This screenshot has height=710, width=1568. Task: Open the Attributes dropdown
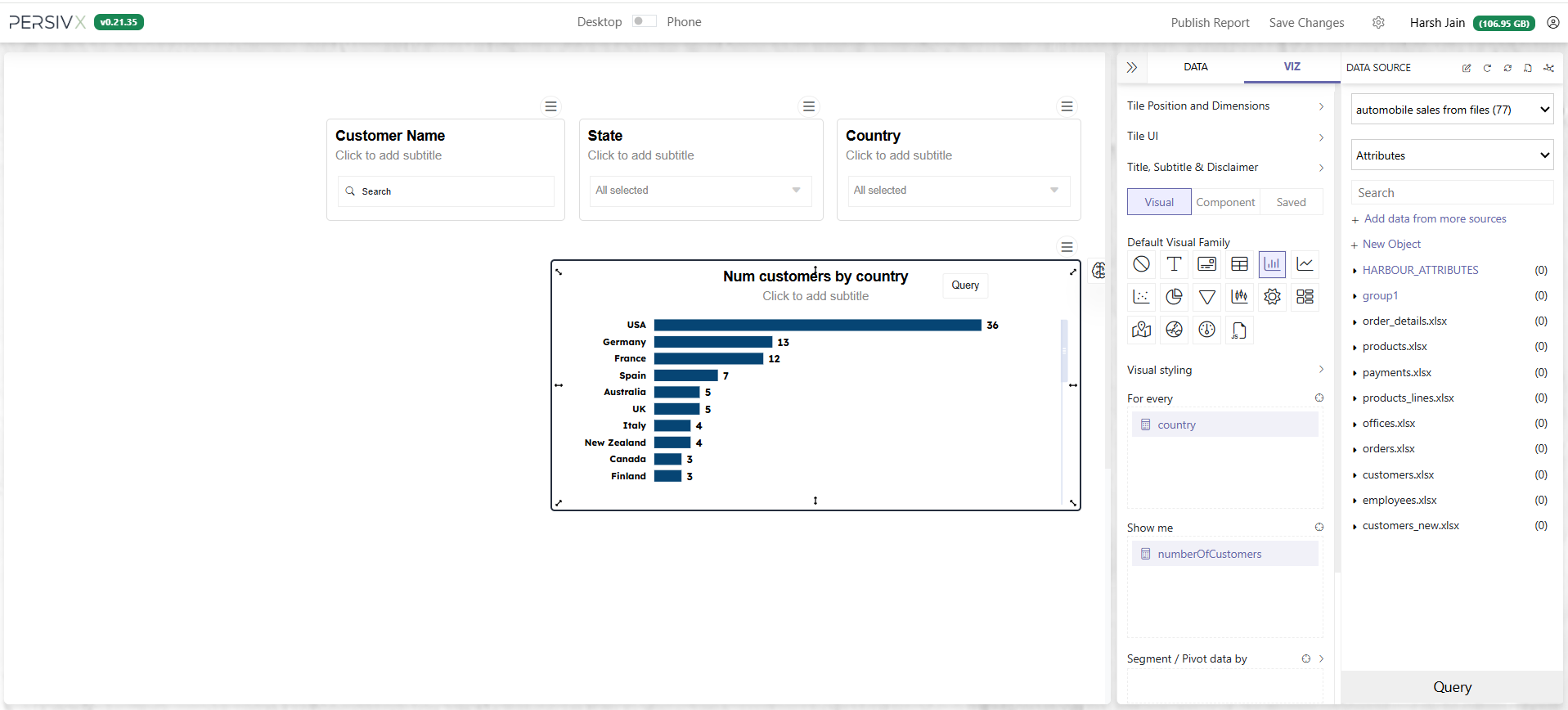(x=1452, y=155)
